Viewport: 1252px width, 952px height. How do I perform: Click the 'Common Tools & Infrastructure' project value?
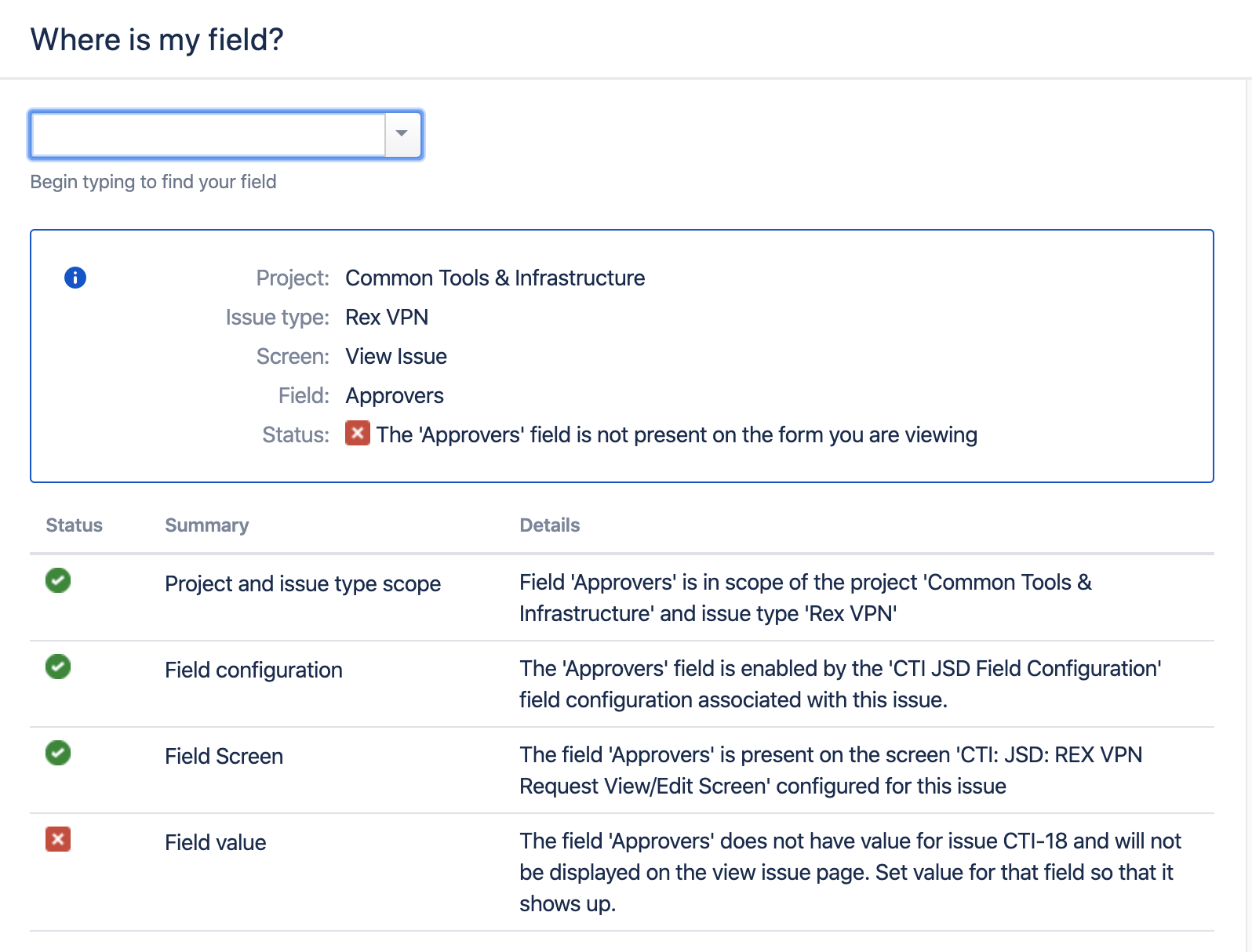click(x=495, y=278)
